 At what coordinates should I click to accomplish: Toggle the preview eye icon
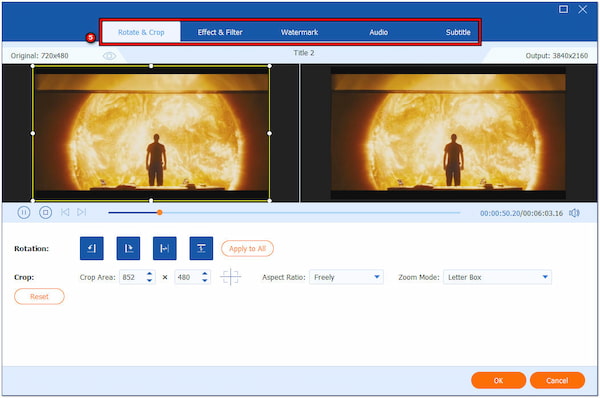click(x=109, y=56)
